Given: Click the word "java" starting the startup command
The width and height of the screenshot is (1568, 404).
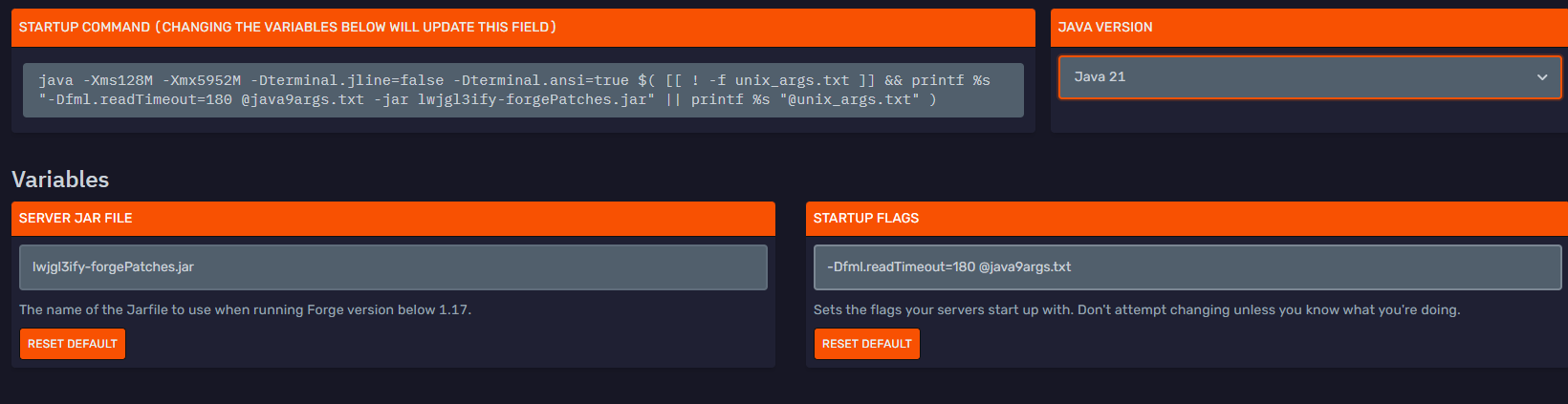Looking at the screenshot, I should [x=55, y=80].
